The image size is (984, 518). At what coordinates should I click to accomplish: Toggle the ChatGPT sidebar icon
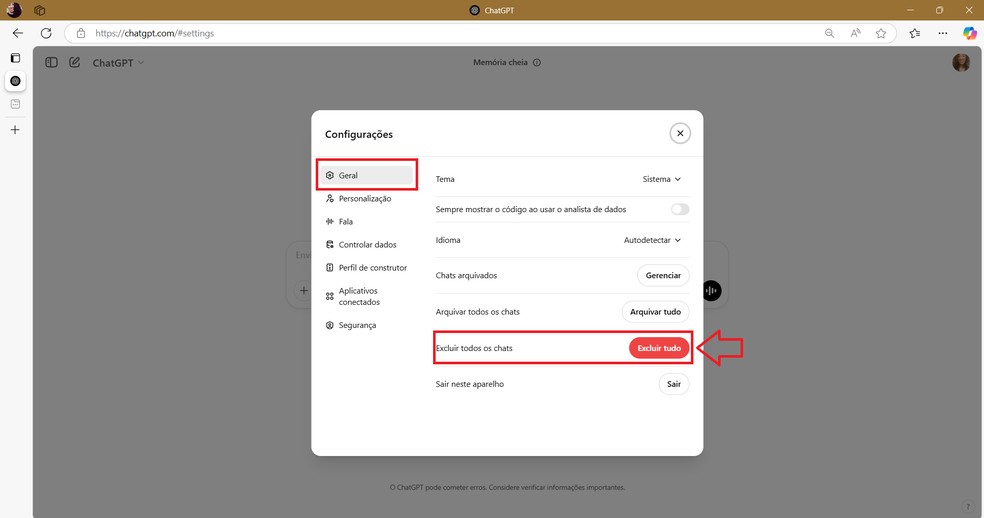[51, 62]
